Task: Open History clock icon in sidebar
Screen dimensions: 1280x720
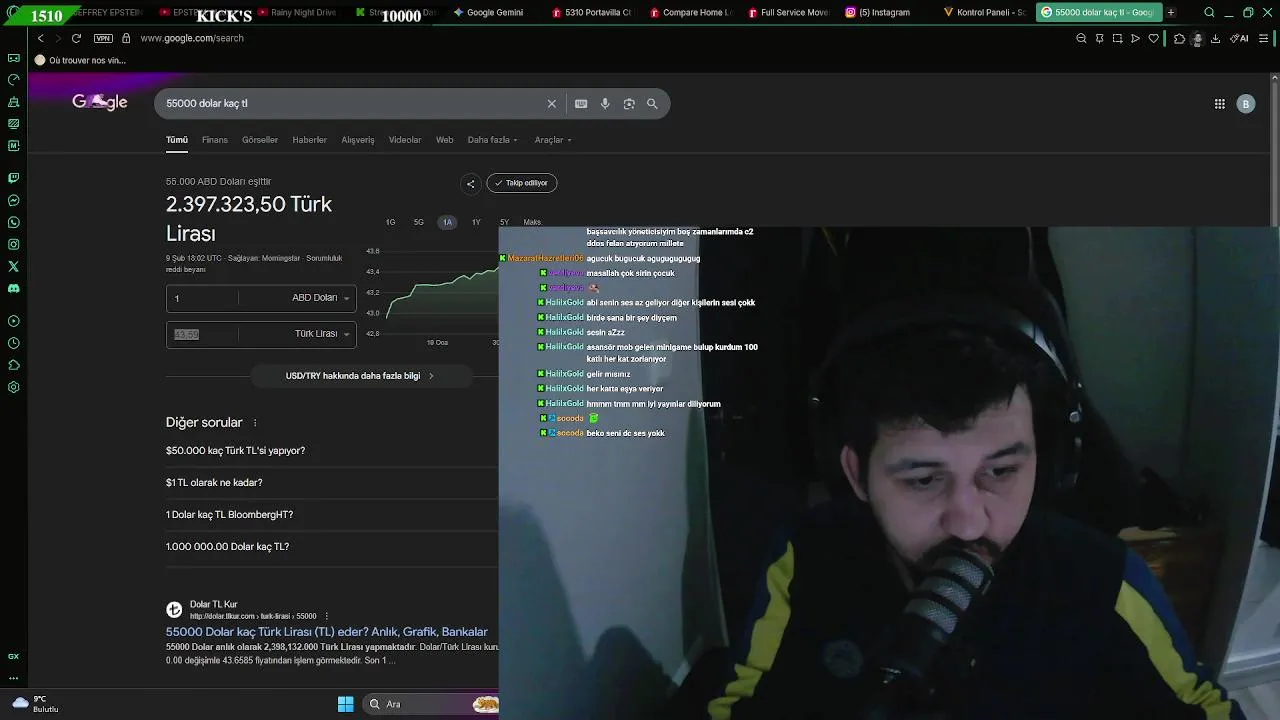Action: (x=13, y=343)
